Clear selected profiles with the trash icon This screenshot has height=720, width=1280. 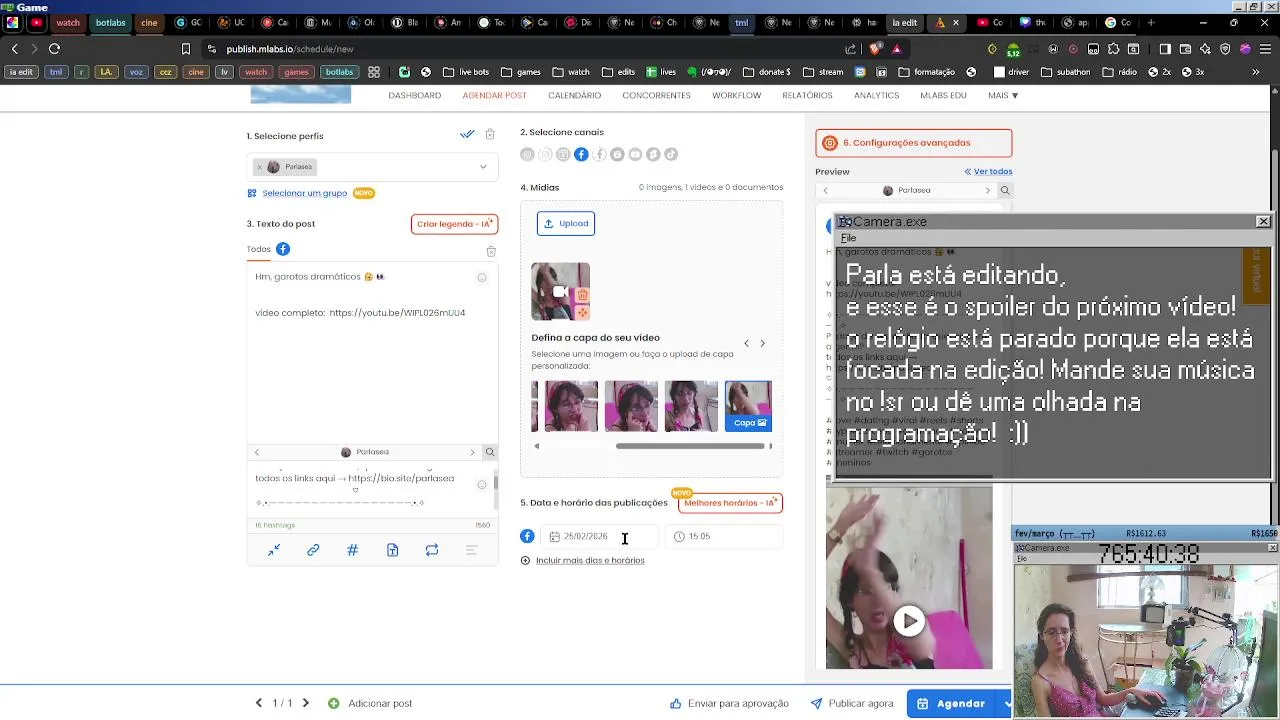[x=490, y=134]
